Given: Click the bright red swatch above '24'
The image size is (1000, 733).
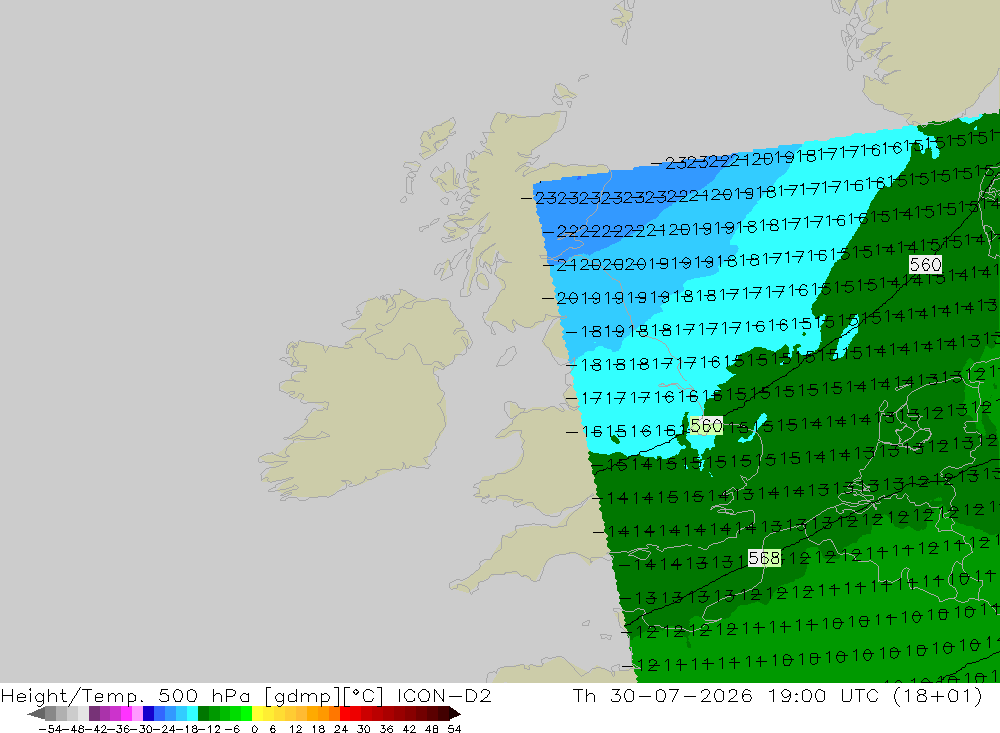Looking at the screenshot, I should pos(345,714).
